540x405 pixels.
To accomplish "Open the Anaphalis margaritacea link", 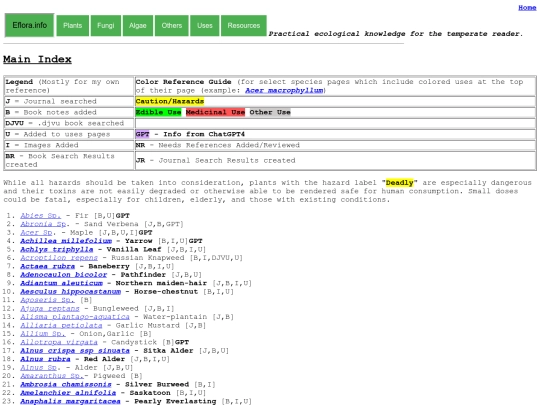I will click(x=71, y=401).
